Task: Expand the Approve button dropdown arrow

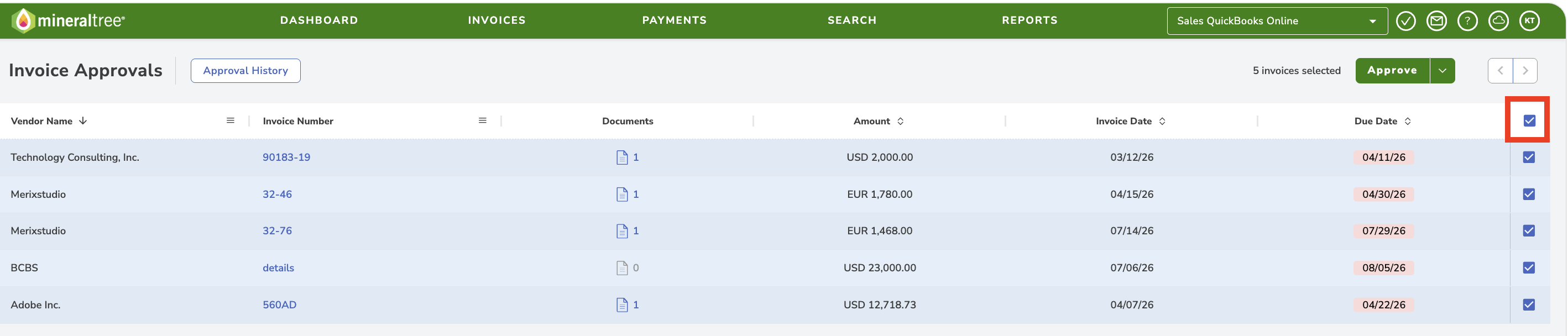Action: (x=1442, y=71)
